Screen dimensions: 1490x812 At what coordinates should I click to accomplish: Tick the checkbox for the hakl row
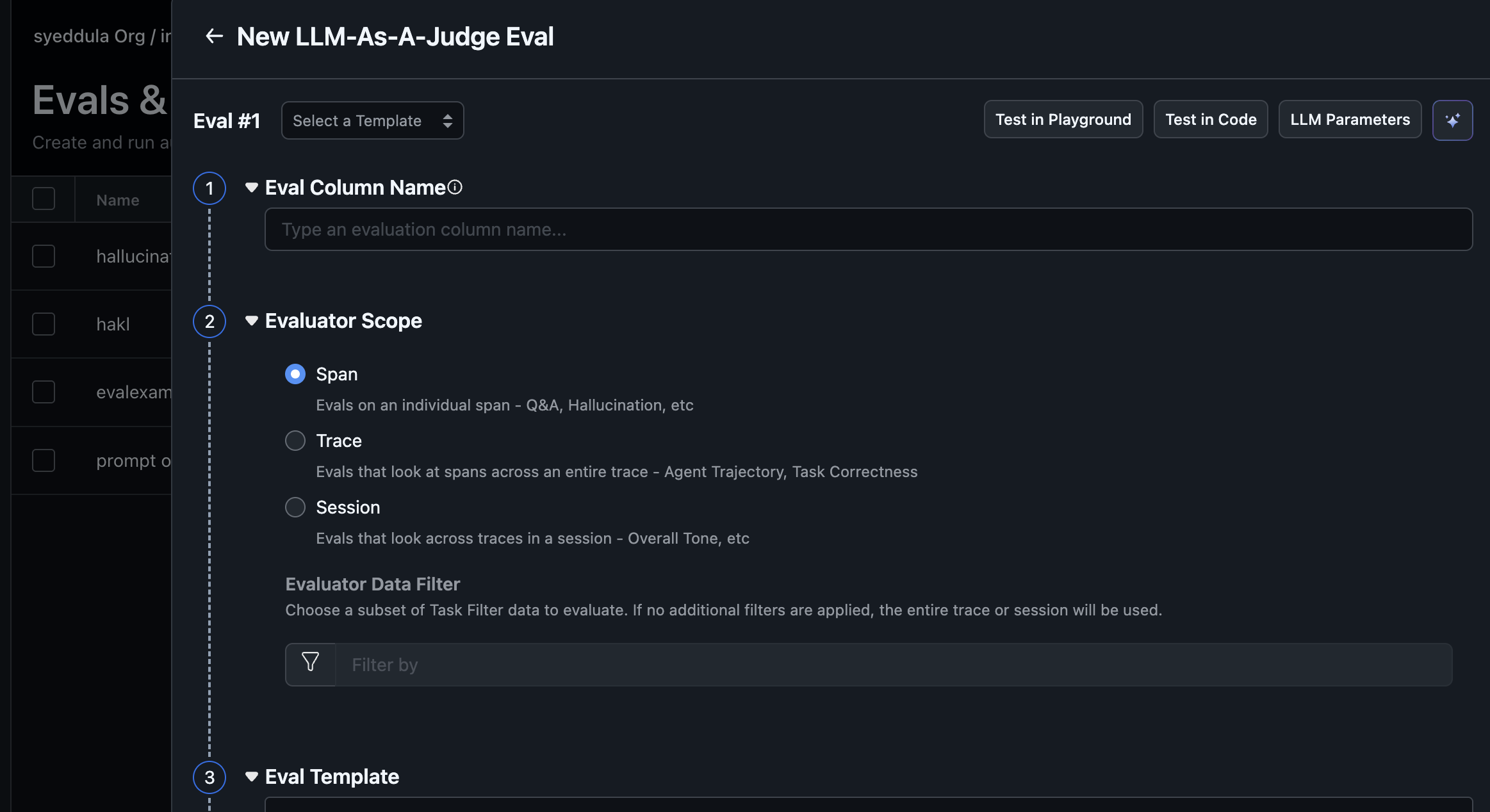pos(44,324)
